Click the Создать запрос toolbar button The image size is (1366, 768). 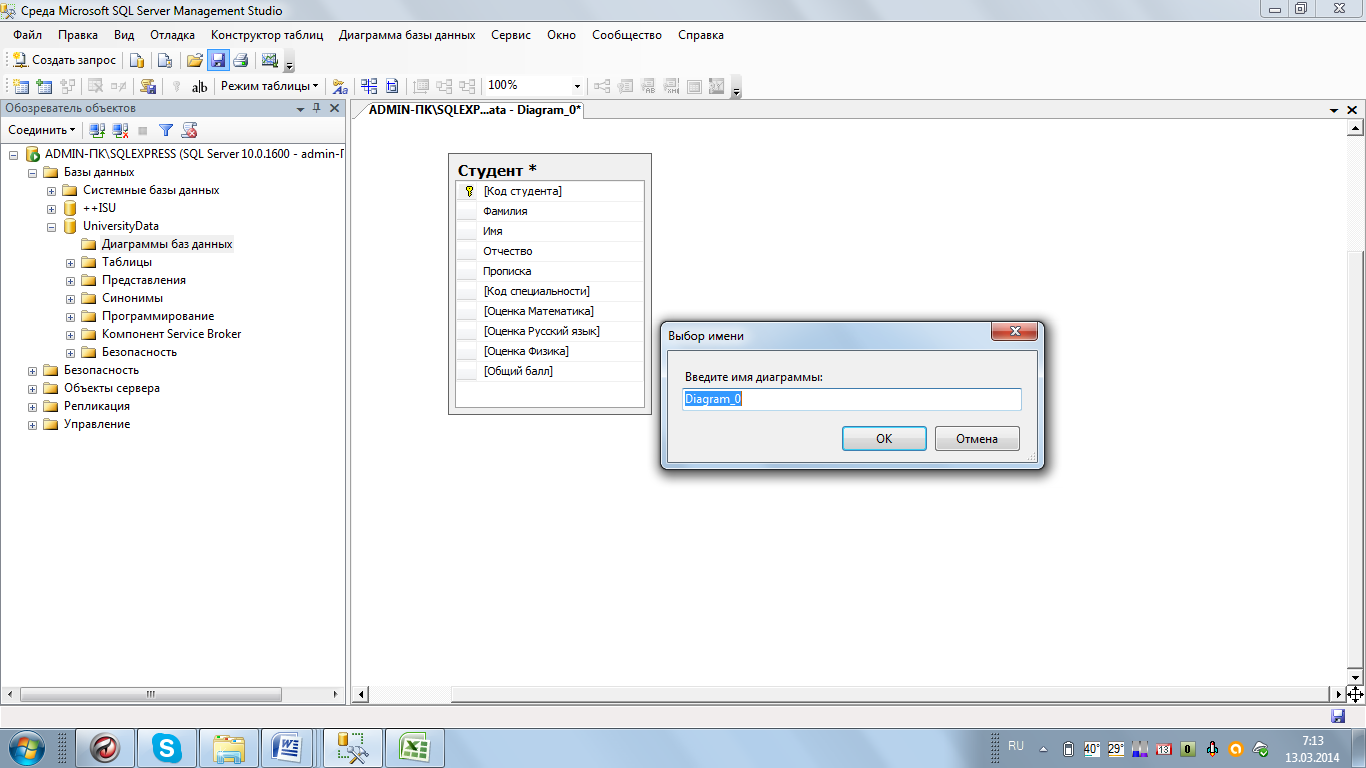[64, 60]
